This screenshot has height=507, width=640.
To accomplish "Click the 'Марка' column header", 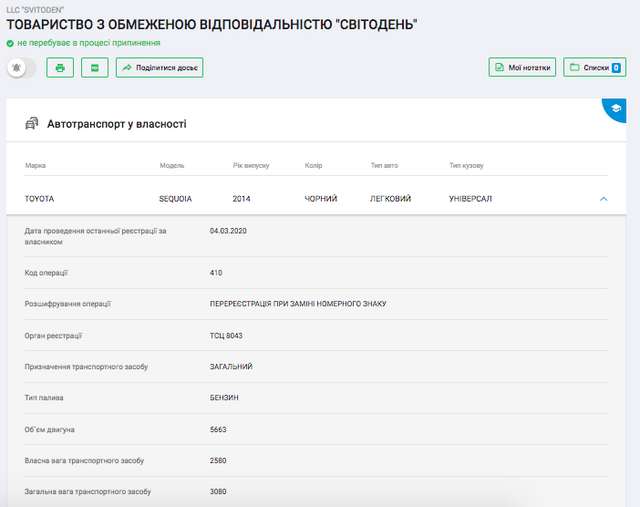I will click(35, 165).
